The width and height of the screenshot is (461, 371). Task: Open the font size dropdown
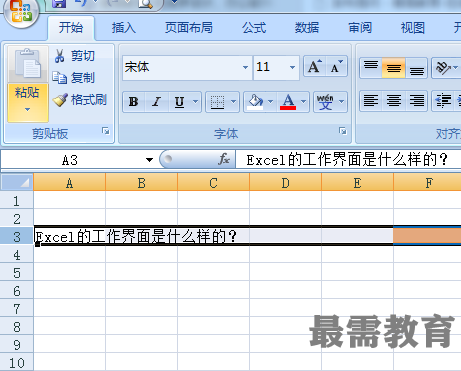click(x=292, y=67)
